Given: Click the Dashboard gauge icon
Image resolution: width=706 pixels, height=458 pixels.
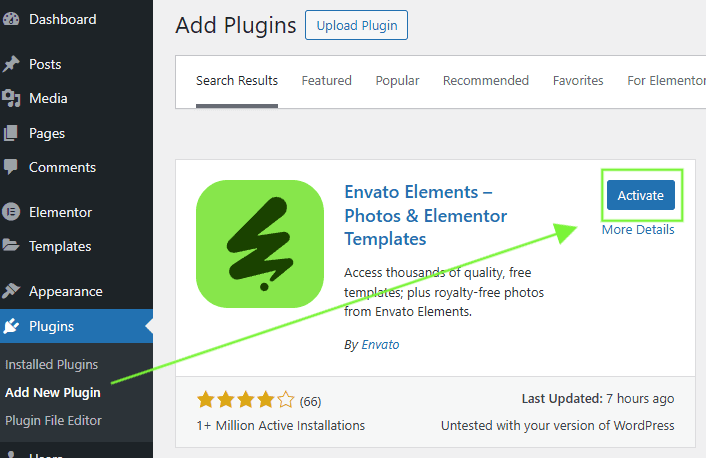Looking at the screenshot, I should (x=11, y=19).
